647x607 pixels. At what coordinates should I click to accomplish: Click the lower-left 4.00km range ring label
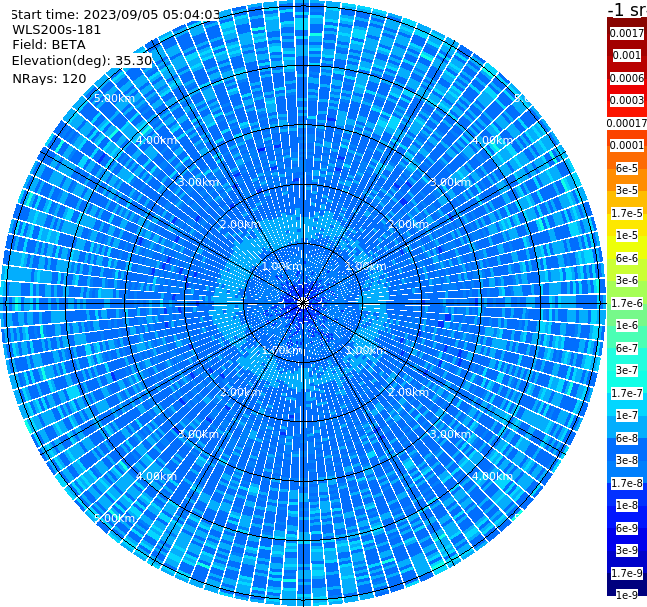coord(156,476)
